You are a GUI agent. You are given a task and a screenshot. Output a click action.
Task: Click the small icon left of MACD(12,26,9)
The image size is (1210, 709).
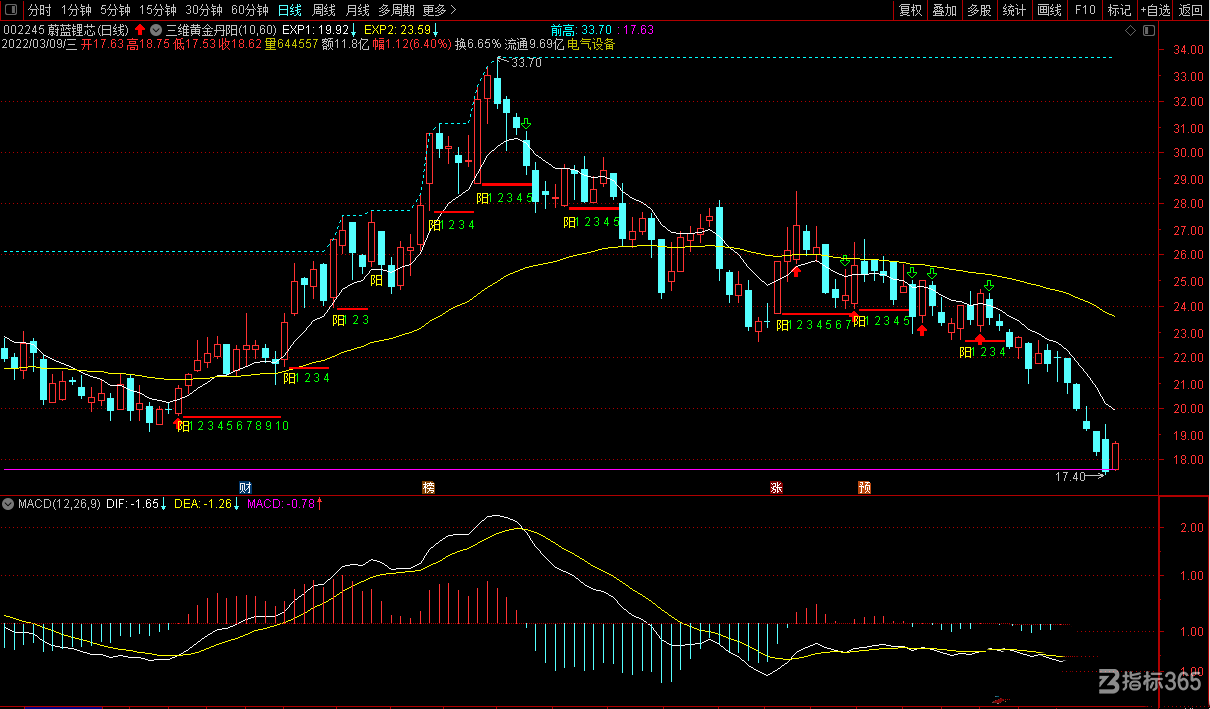(10, 503)
